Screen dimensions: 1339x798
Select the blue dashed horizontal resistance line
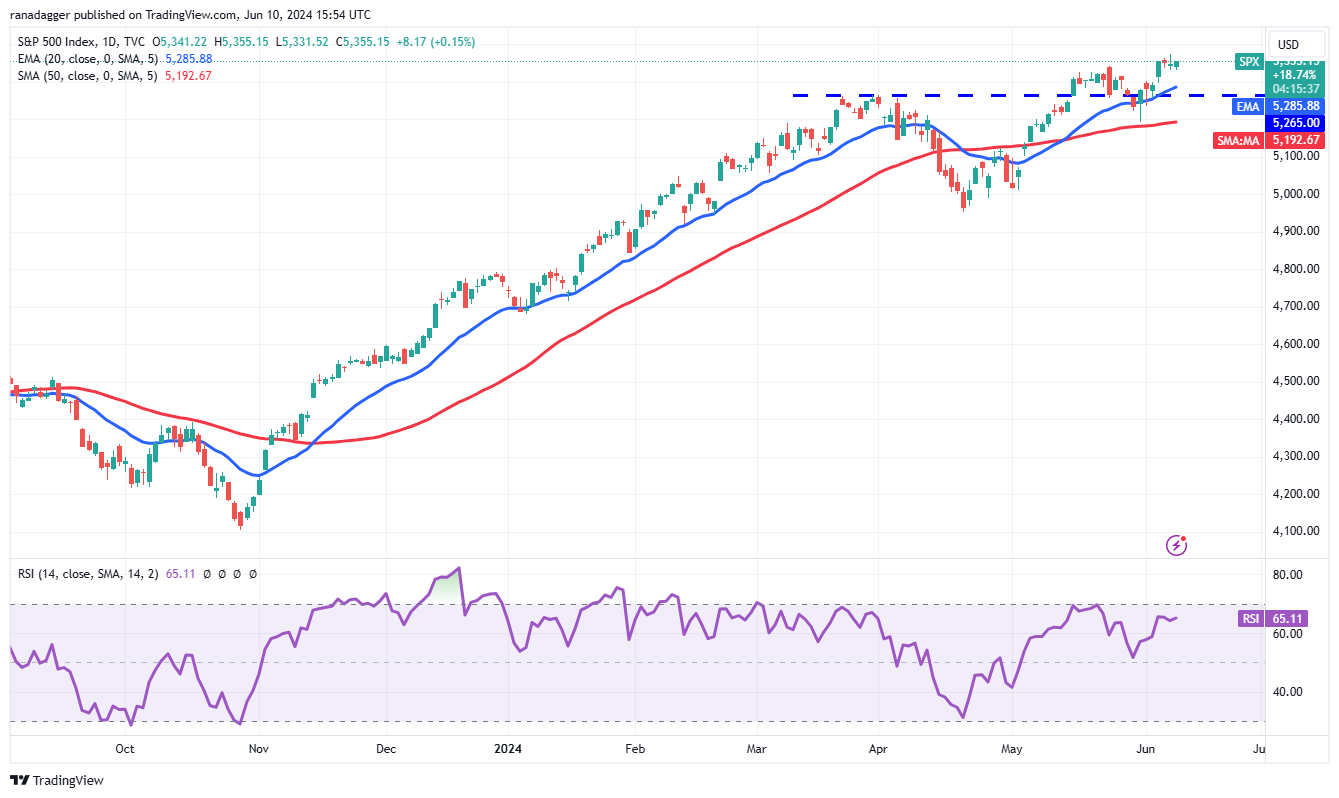[1027, 95]
